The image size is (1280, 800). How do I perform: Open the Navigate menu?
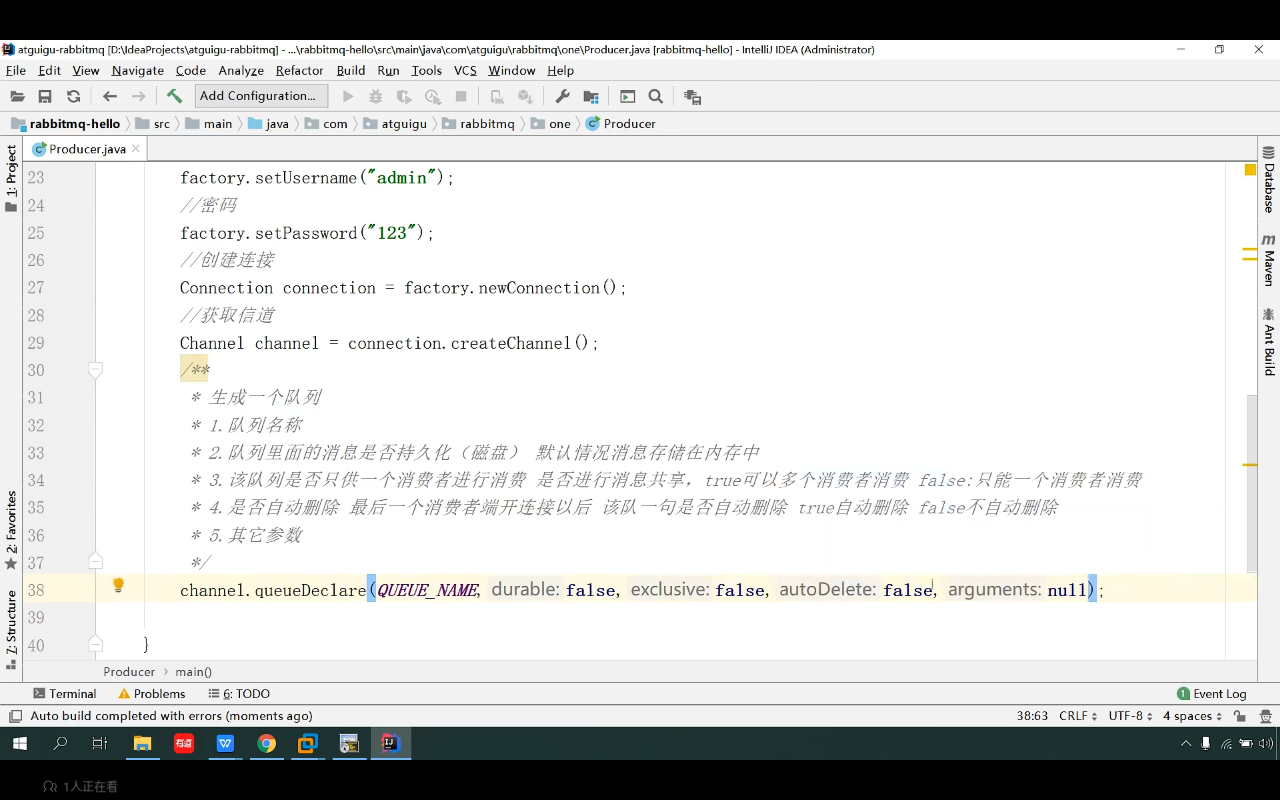(x=138, y=71)
